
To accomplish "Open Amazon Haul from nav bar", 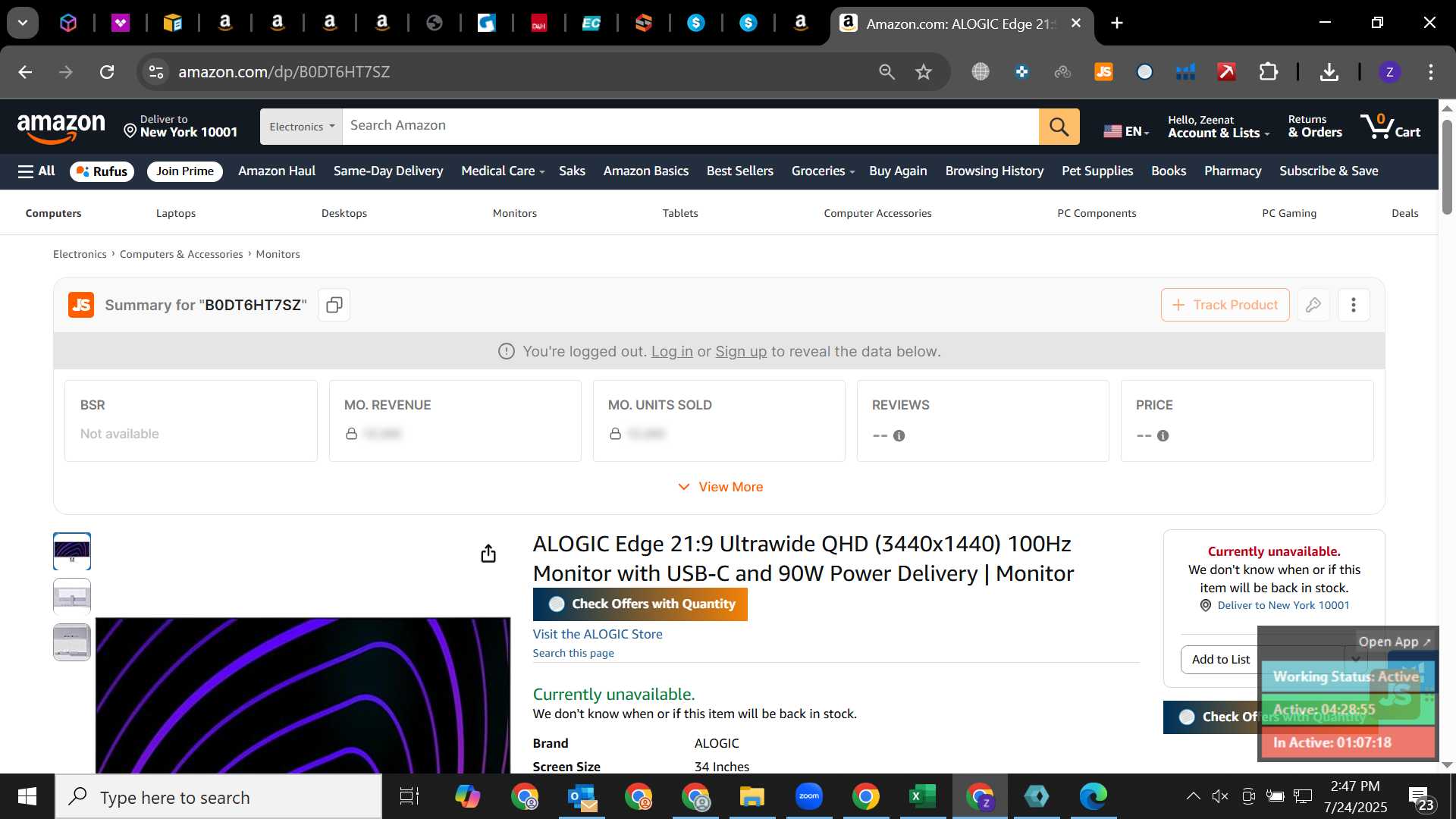I will tap(277, 171).
